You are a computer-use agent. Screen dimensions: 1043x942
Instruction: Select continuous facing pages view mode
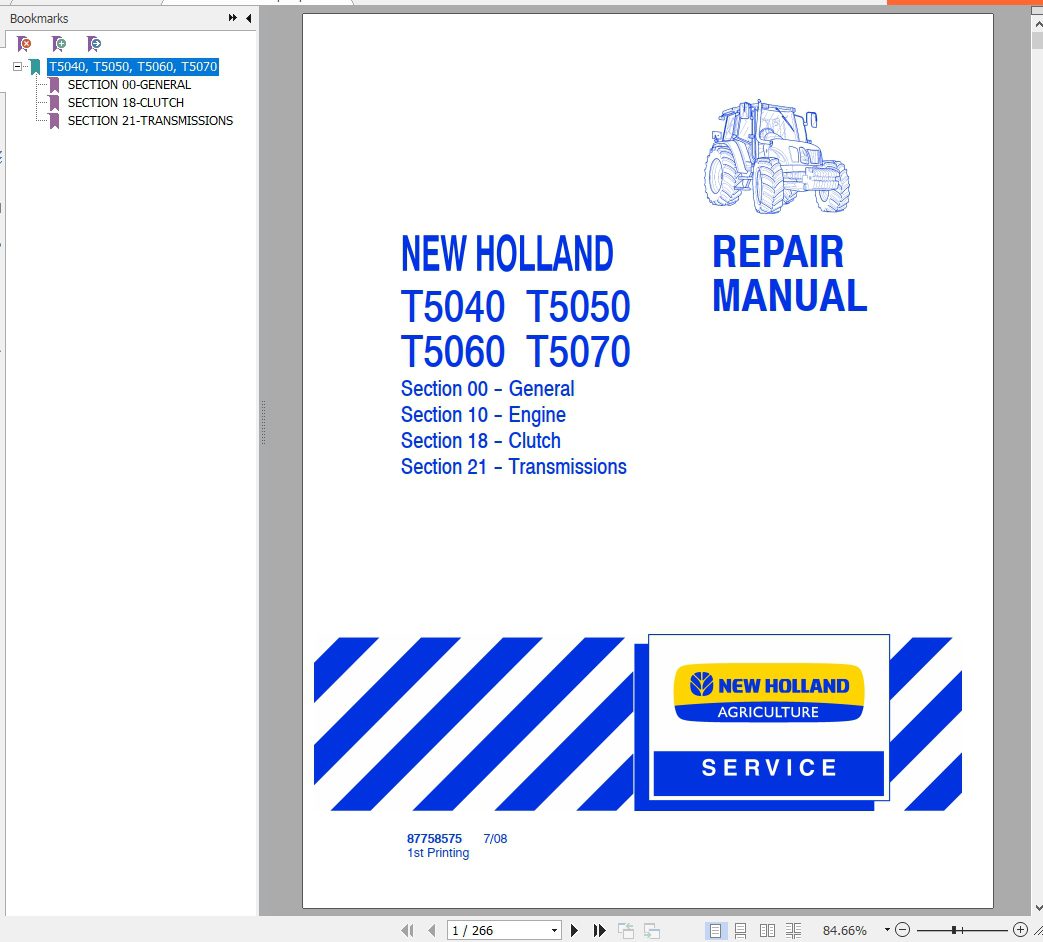click(793, 930)
